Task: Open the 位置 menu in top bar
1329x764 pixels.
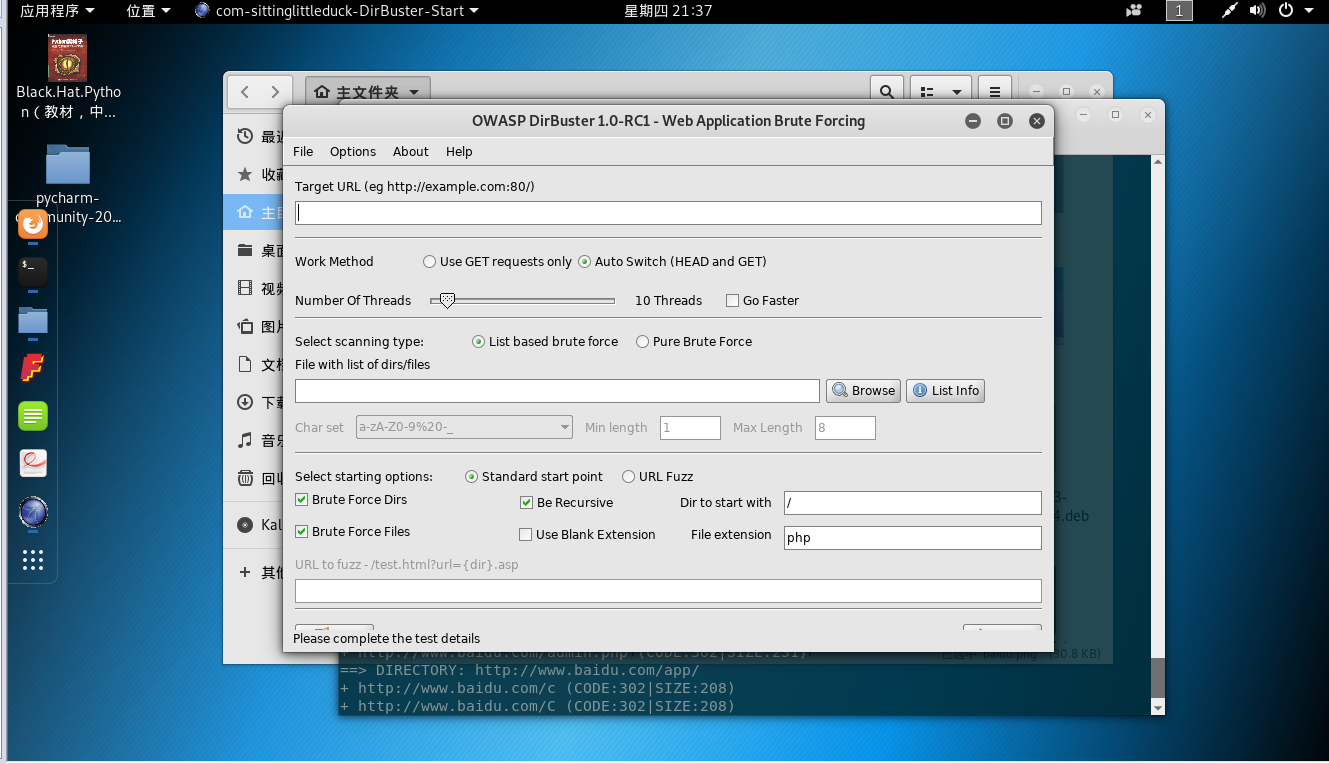Action: point(148,11)
